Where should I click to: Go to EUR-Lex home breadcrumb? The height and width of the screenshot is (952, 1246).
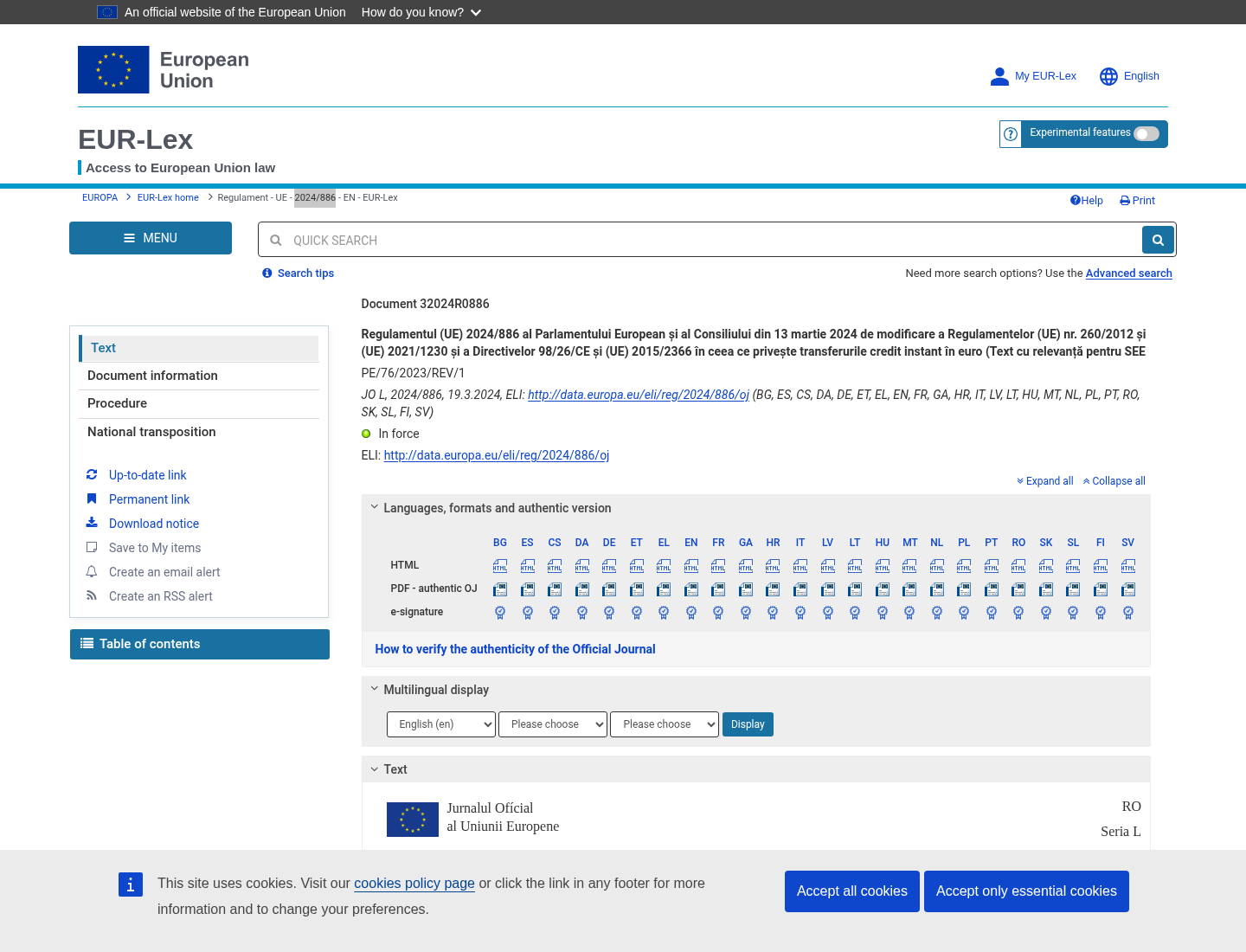pyautogui.click(x=168, y=197)
